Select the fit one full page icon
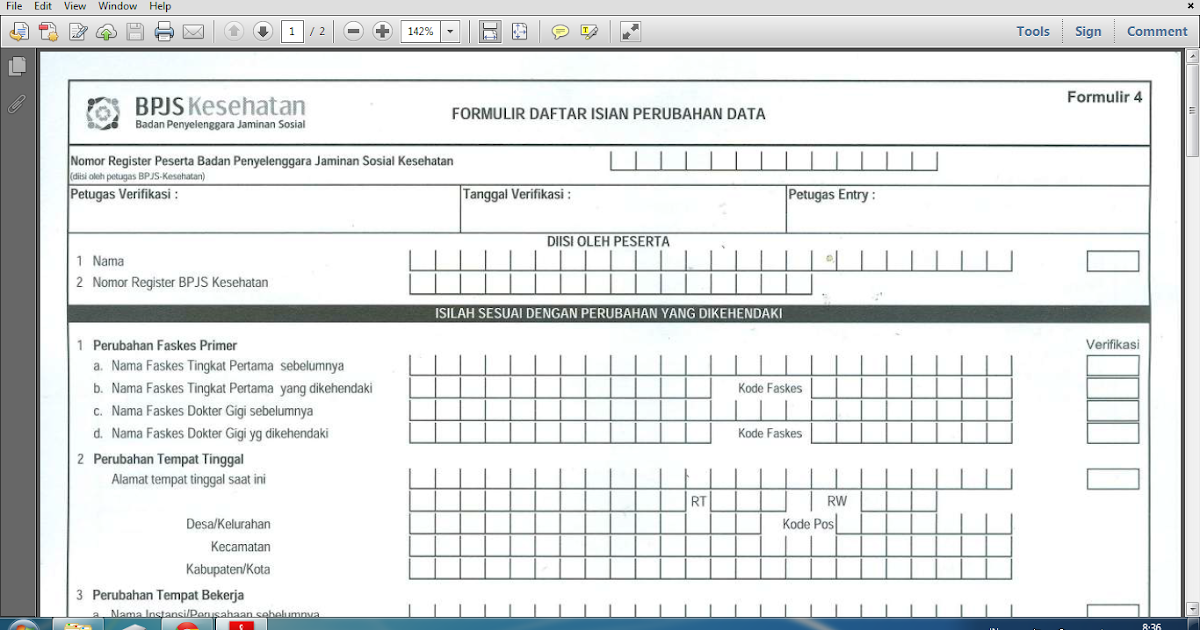 click(x=519, y=32)
